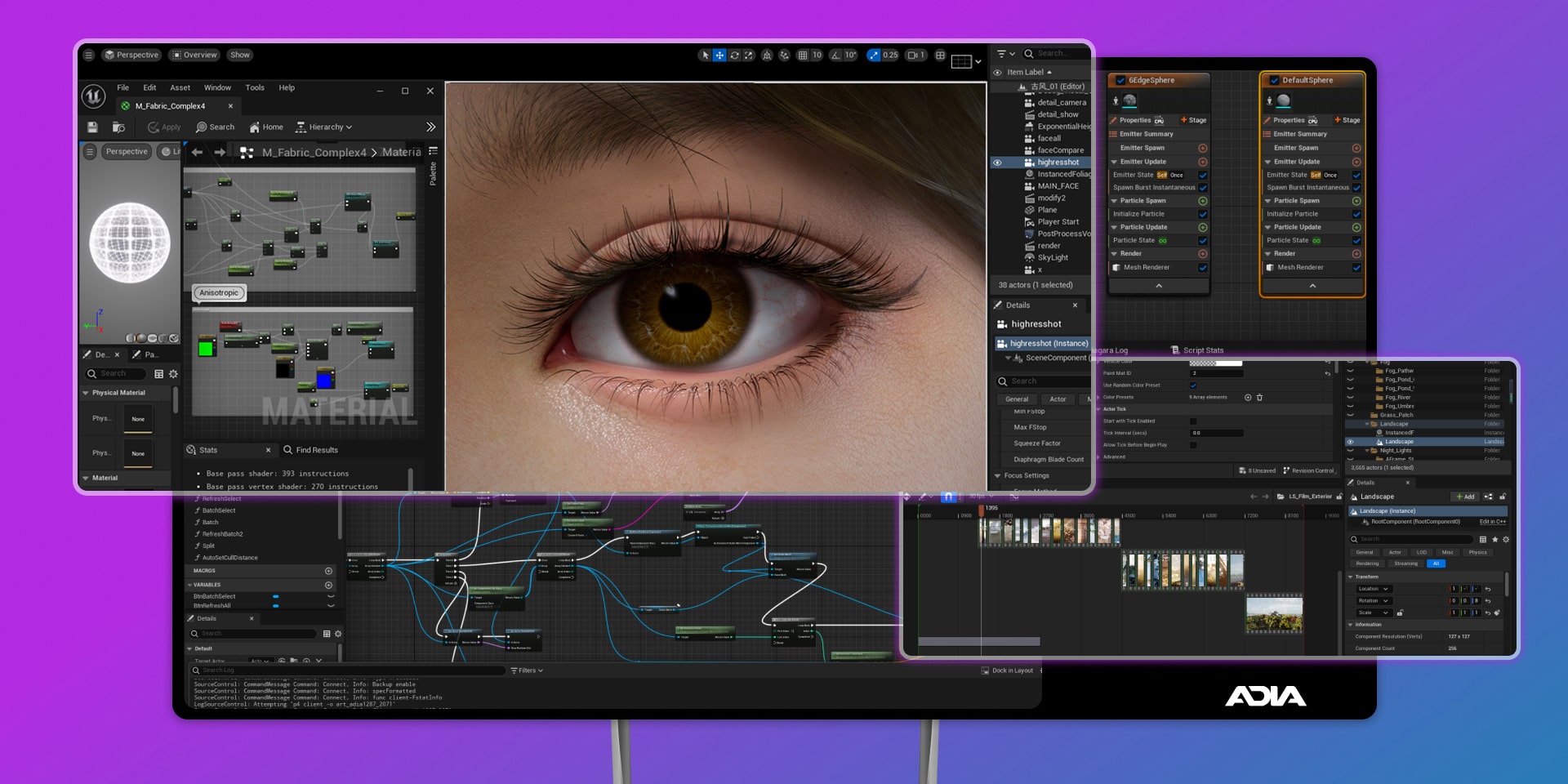Toggle visibility eye for highresshot actor

point(997,163)
